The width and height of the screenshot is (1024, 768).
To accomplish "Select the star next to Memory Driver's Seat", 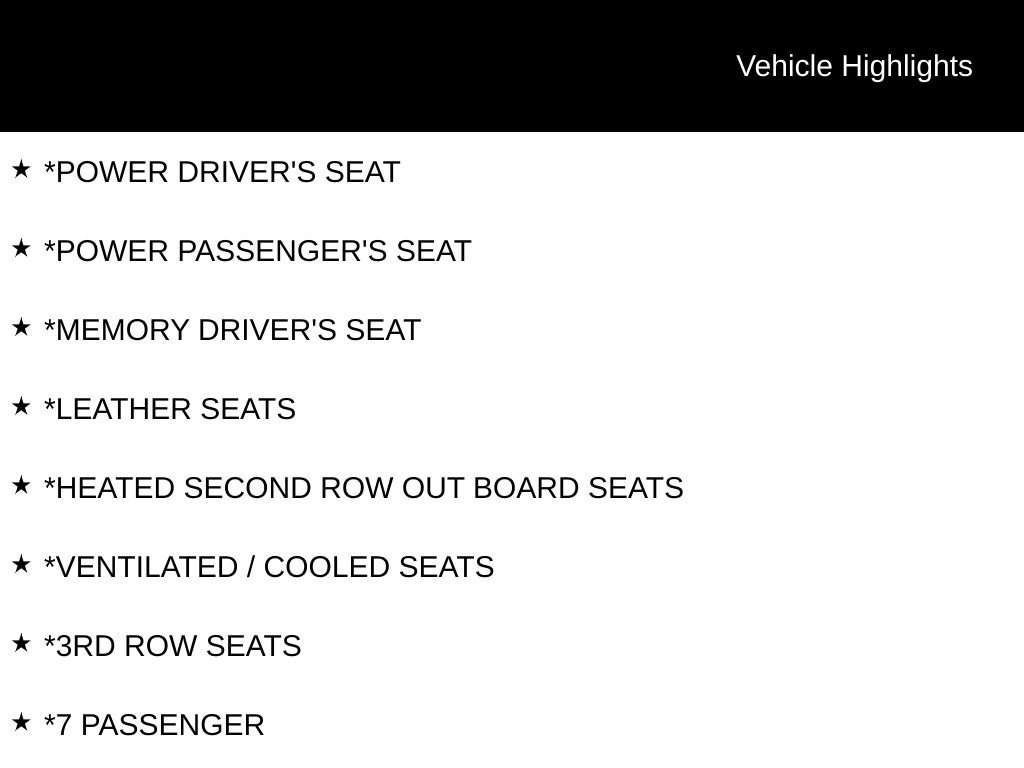I will click(x=21, y=327).
